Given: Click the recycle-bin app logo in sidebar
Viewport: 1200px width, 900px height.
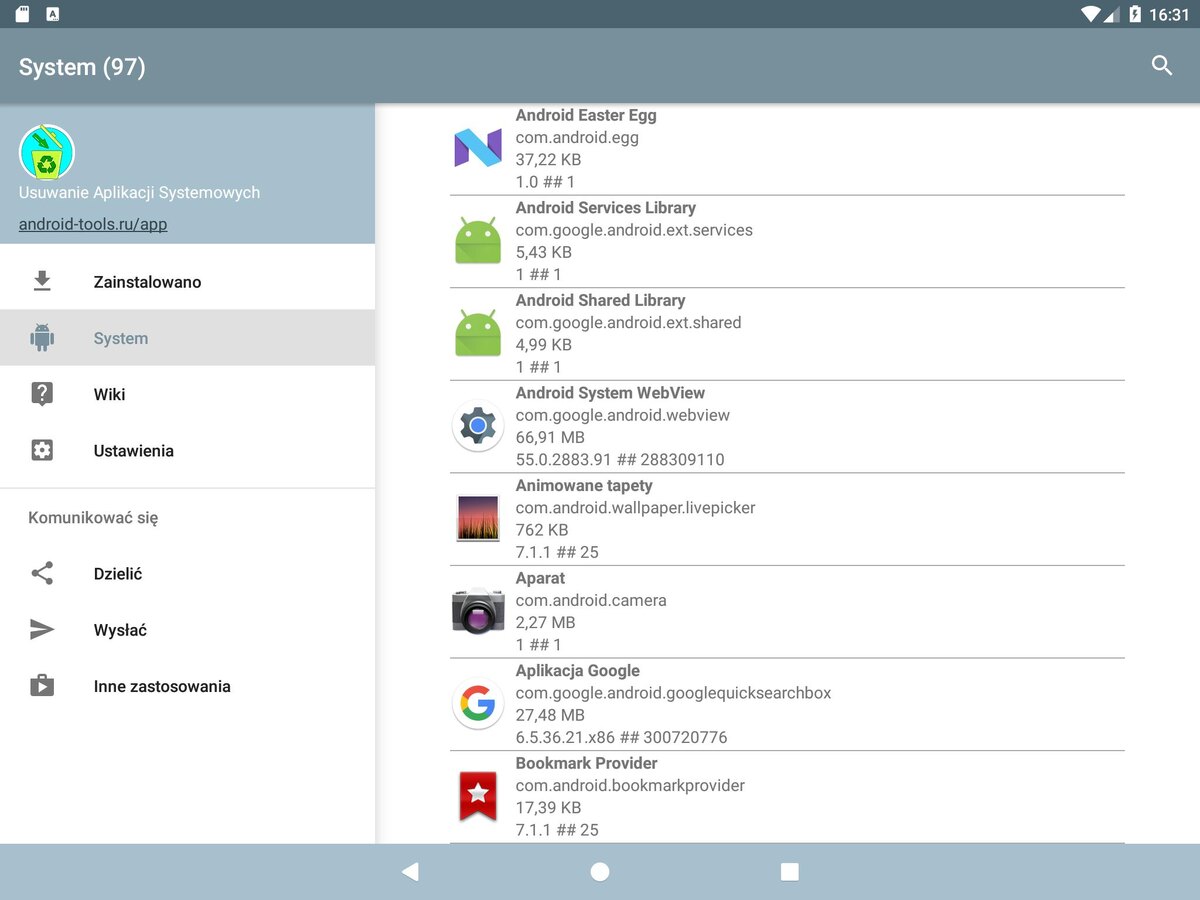Looking at the screenshot, I should pyautogui.click(x=46, y=150).
